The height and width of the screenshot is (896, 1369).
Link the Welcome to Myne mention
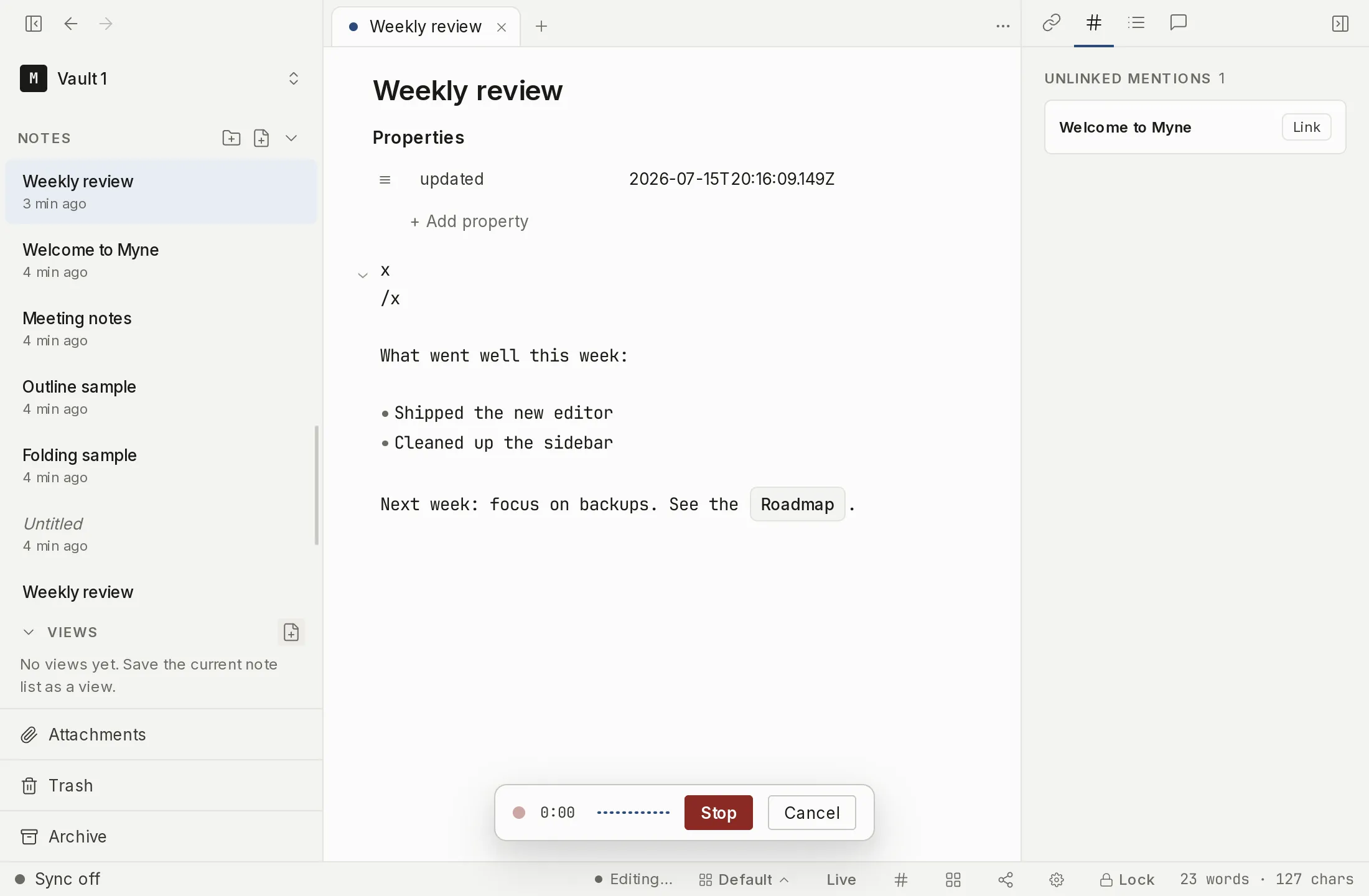tap(1306, 127)
